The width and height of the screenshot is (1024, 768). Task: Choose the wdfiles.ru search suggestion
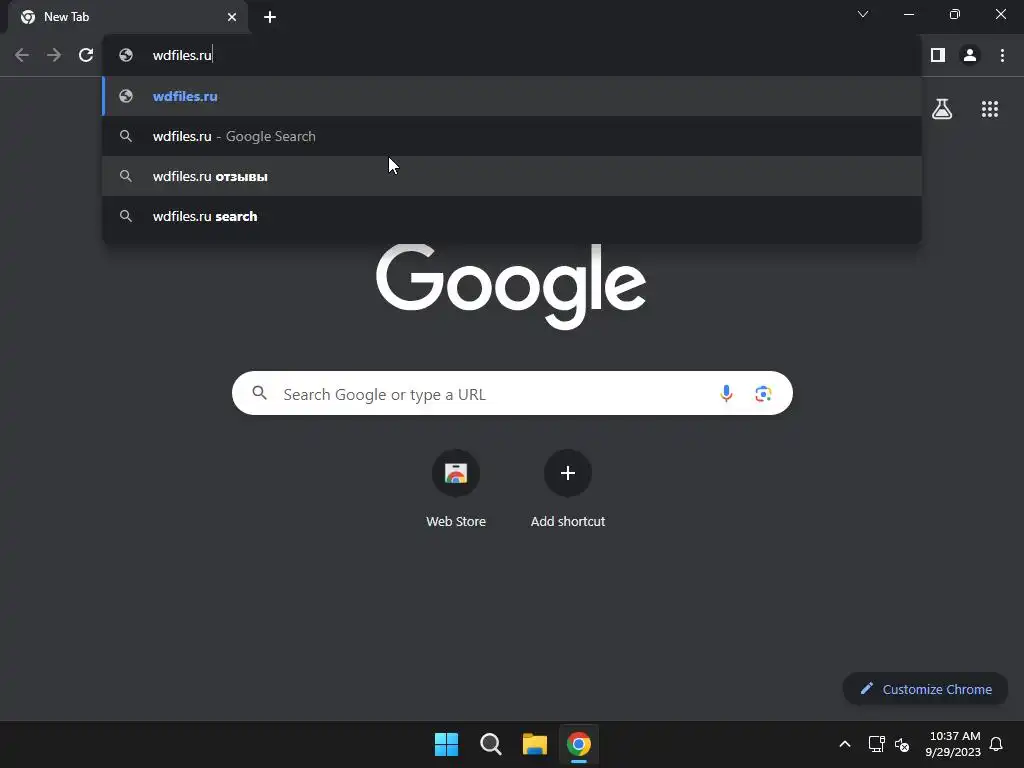coord(512,216)
